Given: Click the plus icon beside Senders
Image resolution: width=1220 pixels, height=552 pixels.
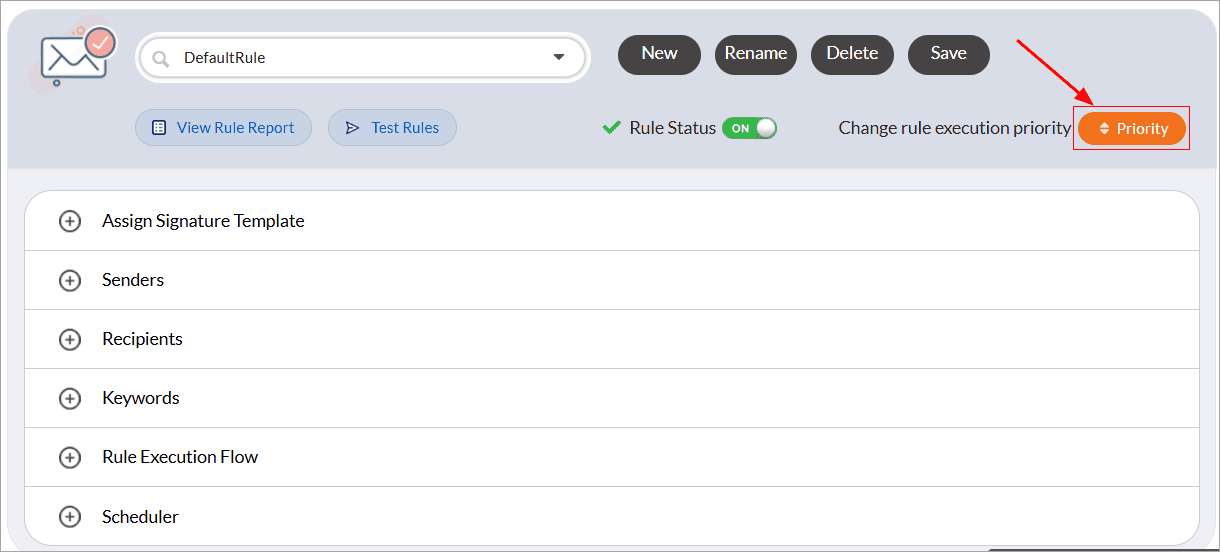Looking at the screenshot, I should coord(70,280).
